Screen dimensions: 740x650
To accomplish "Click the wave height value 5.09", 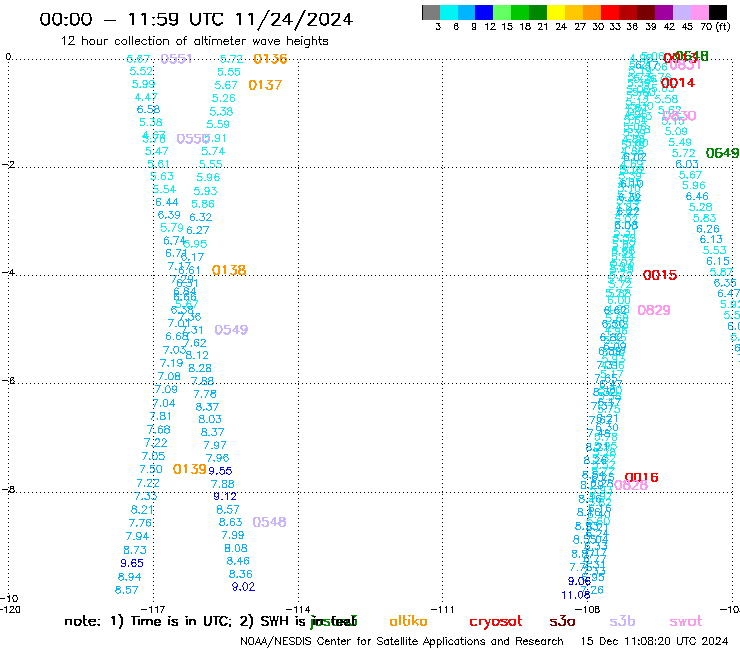I will coord(676,131).
